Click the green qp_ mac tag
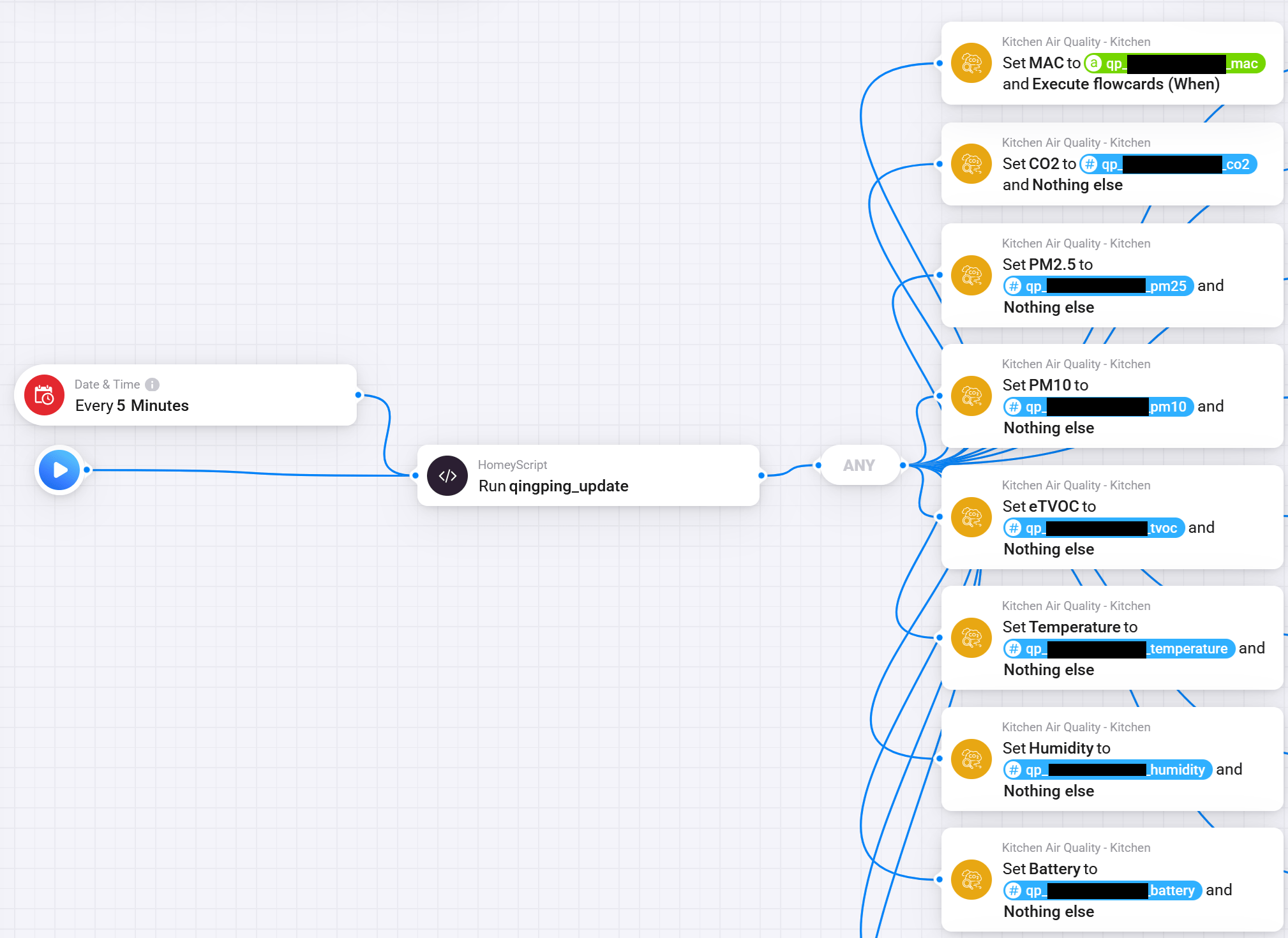The width and height of the screenshot is (1288, 938). click(1174, 63)
